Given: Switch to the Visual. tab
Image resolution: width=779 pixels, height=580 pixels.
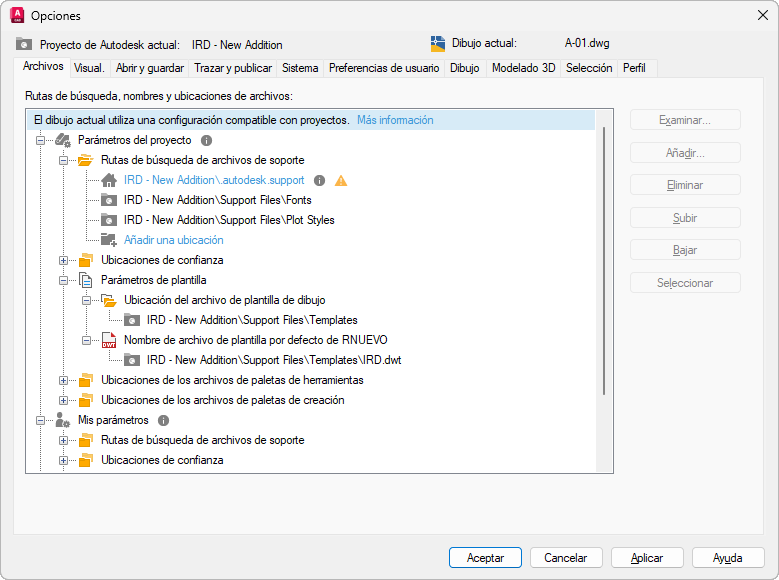Looking at the screenshot, I should [x=89, y=68].
